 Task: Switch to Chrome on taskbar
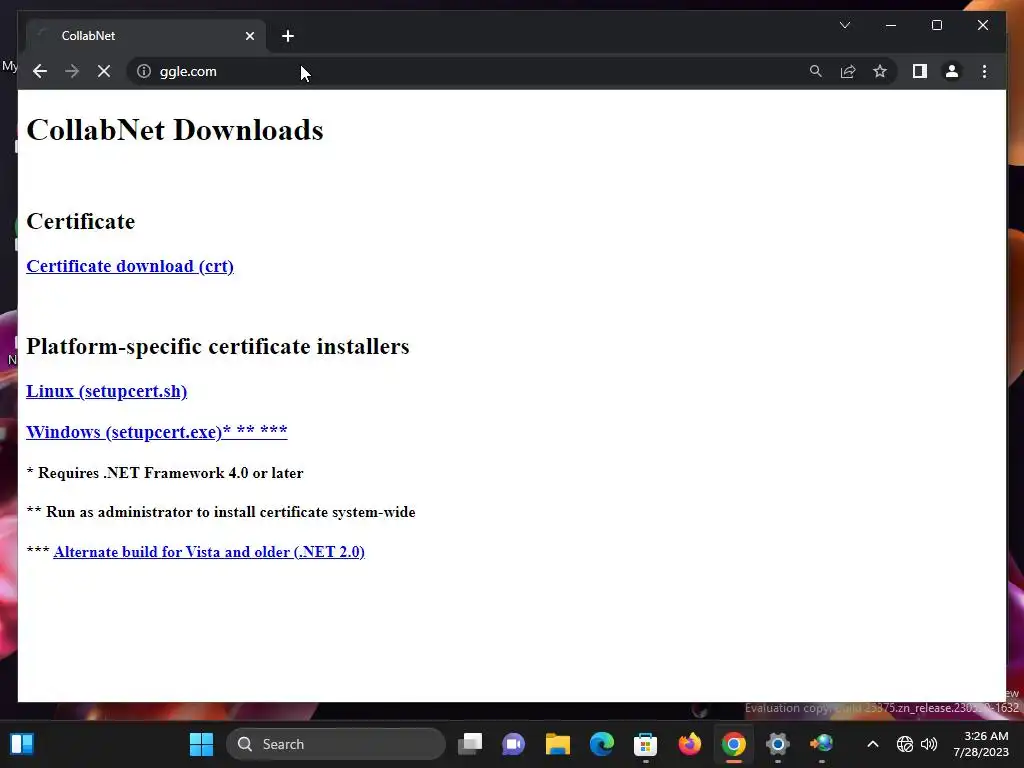click(733, 744)
